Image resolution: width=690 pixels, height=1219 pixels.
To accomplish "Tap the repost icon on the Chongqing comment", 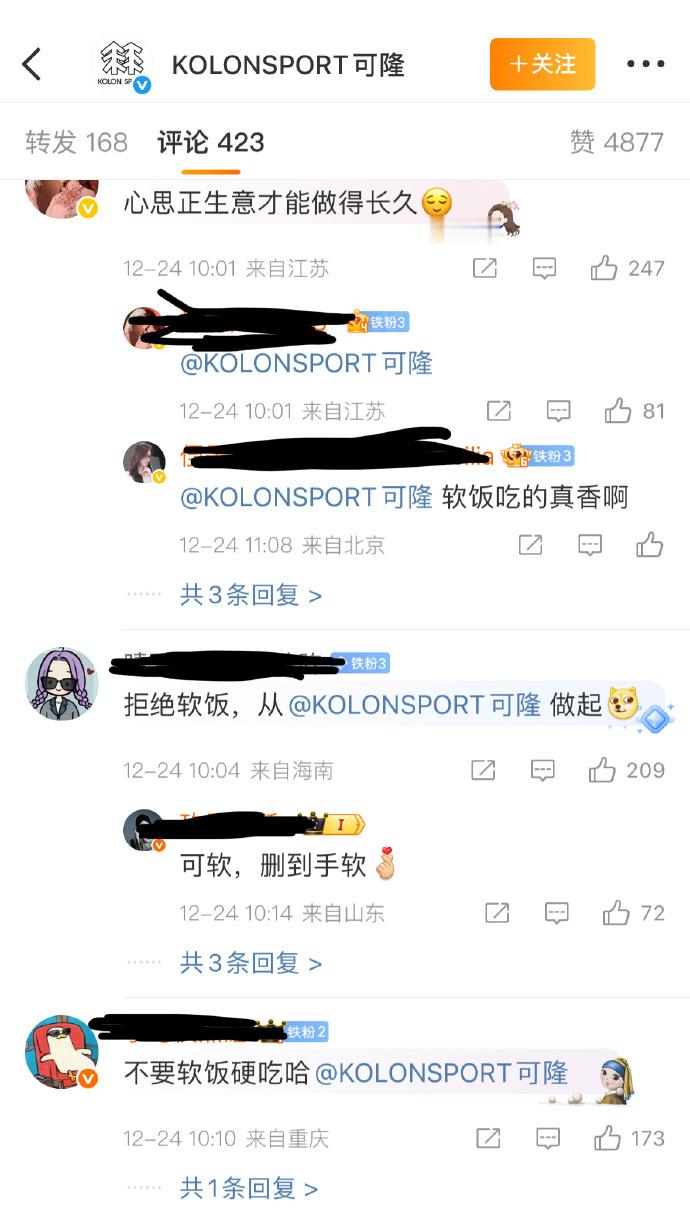I will pos(488,1138).
